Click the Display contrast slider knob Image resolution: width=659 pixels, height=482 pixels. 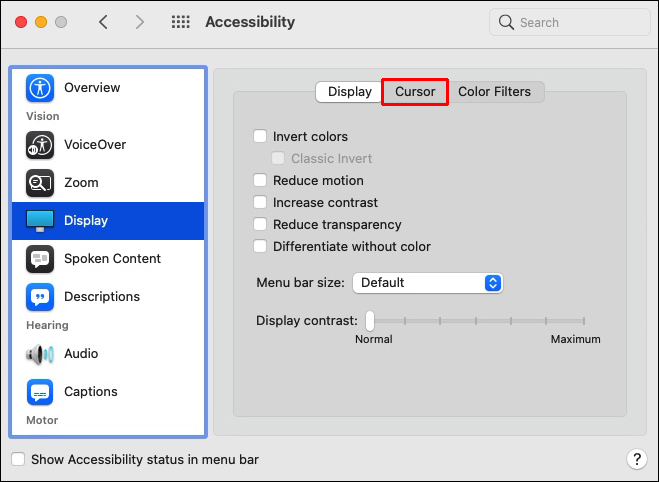click(370, 321)
